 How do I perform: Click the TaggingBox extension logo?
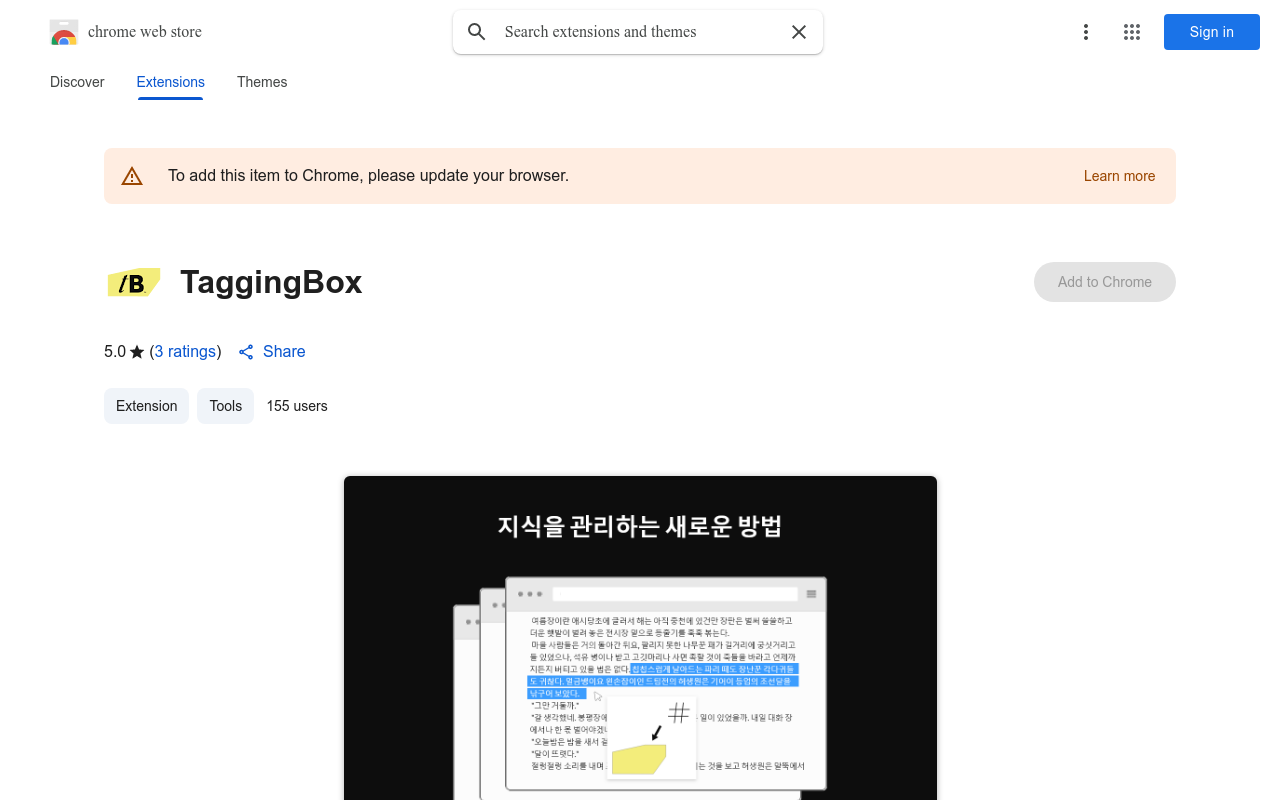(x=134, y=283)
